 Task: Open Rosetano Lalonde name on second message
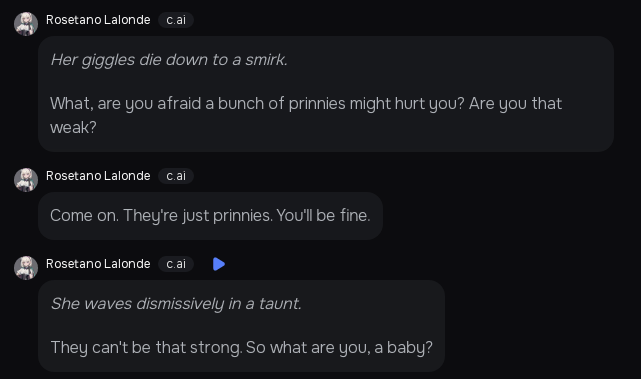pyautogui.click(x=98, y=176)
